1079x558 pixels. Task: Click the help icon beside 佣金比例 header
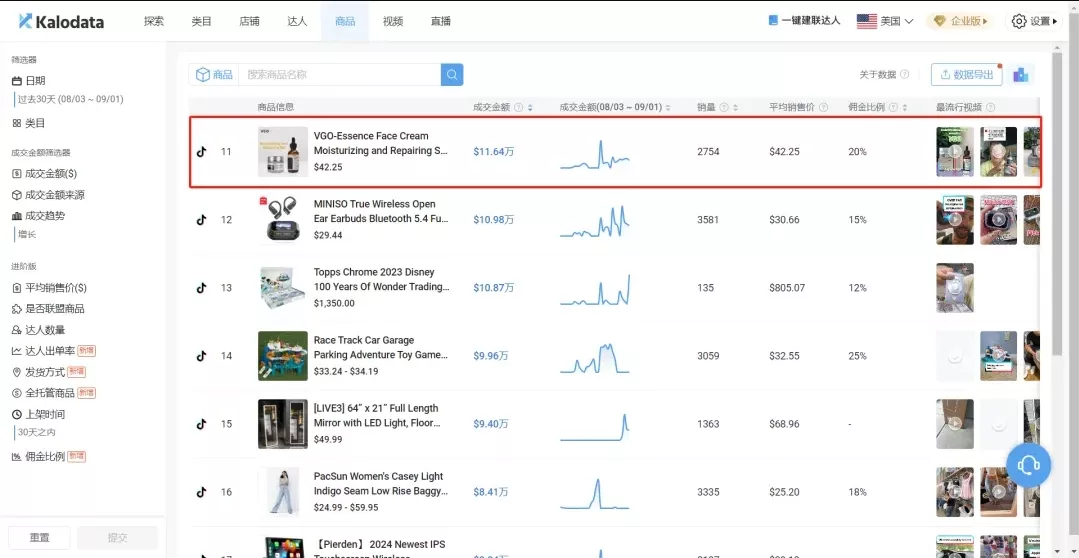(893, 107)
